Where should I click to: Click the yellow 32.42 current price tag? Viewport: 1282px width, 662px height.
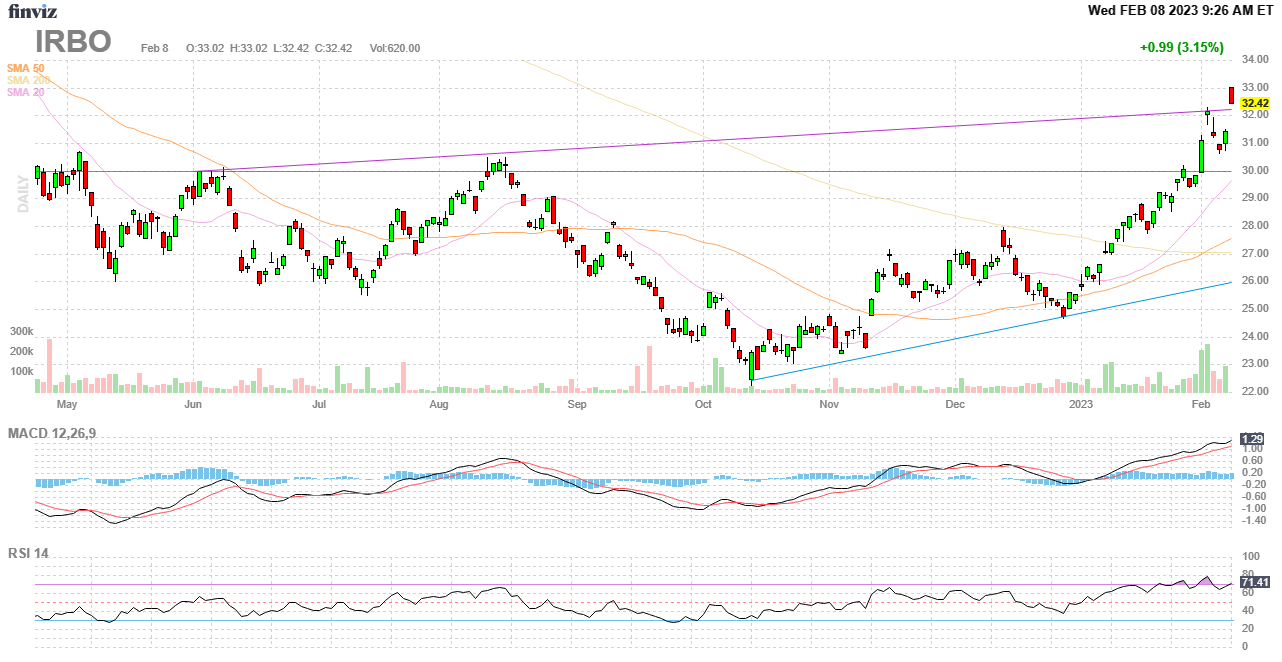1254,103
